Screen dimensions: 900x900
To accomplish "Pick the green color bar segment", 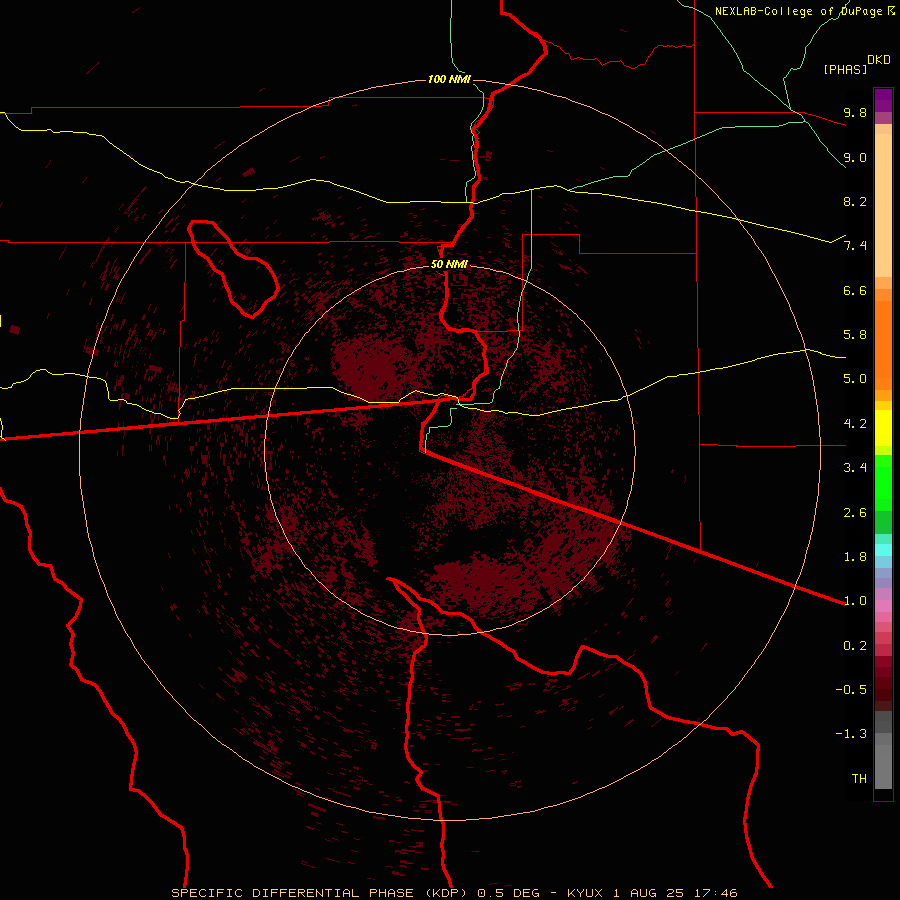I will (x=883, y=483).
